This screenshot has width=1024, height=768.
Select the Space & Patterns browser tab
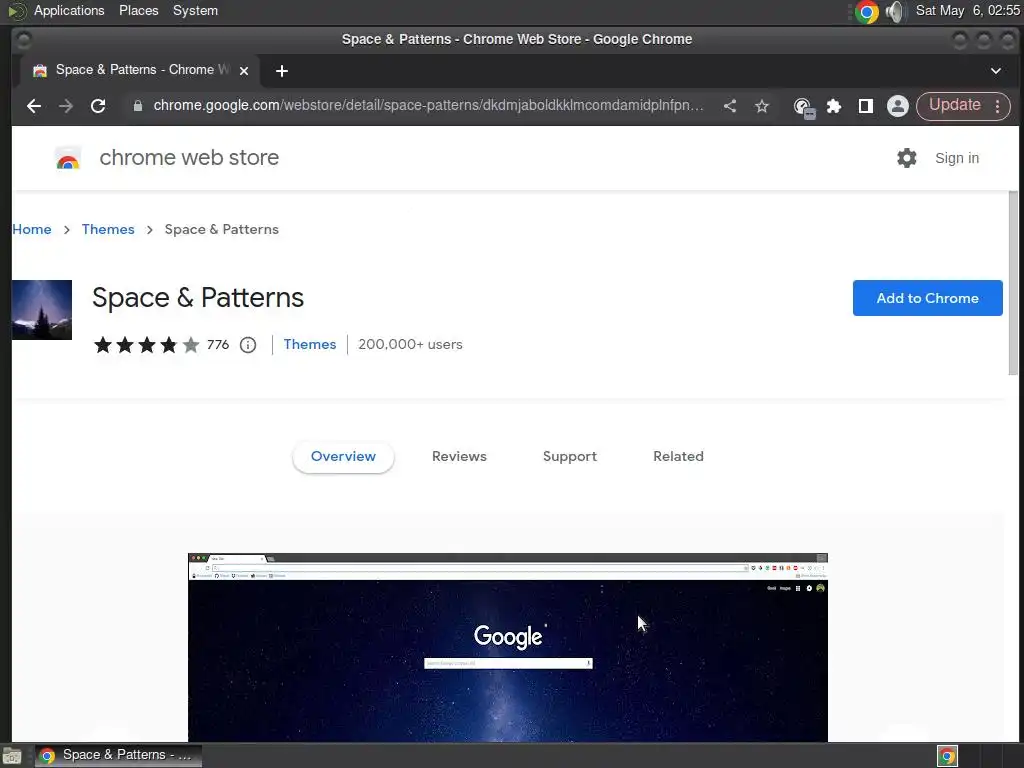pos(139,71)
